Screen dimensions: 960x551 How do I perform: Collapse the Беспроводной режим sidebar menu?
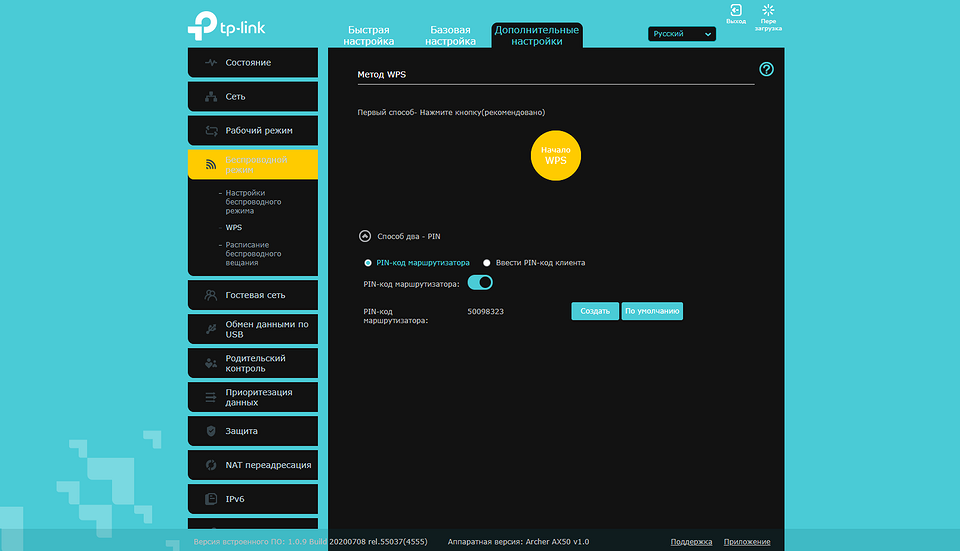click(252, 165)
